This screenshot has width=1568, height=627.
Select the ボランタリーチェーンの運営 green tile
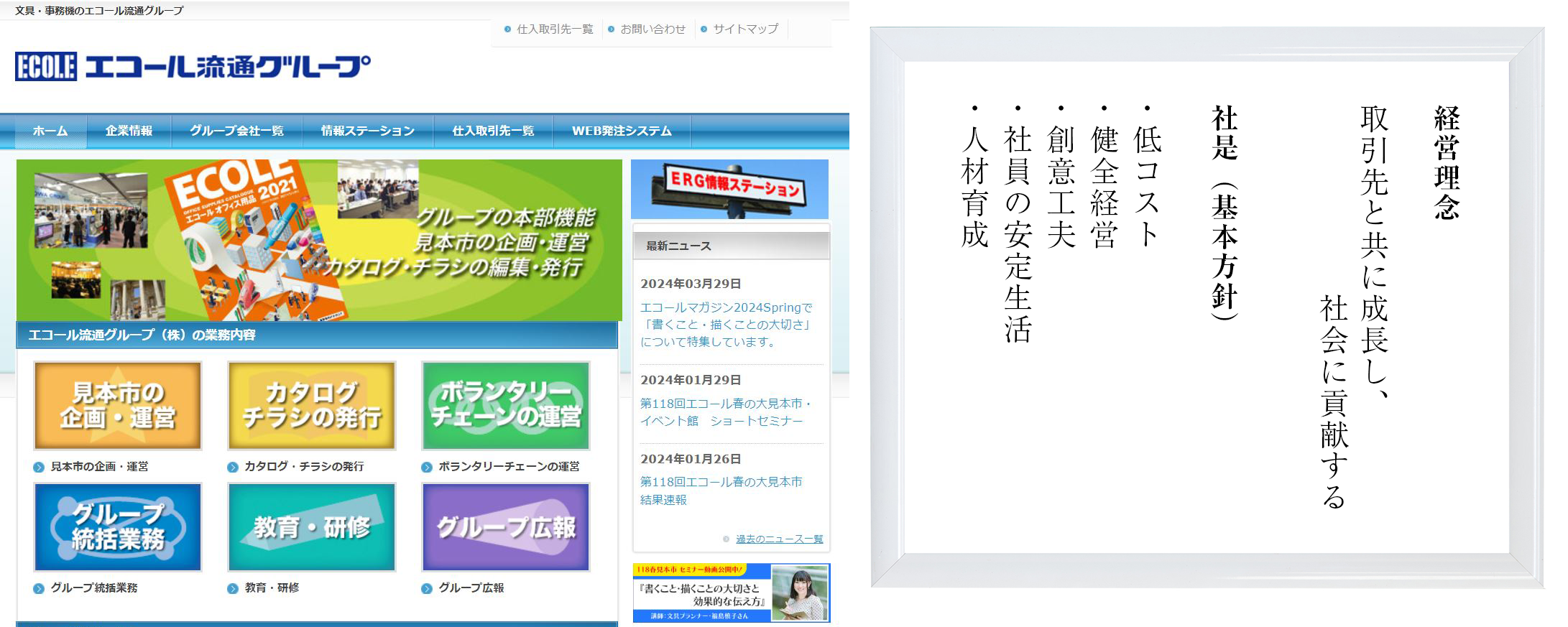tap(506, 406)
